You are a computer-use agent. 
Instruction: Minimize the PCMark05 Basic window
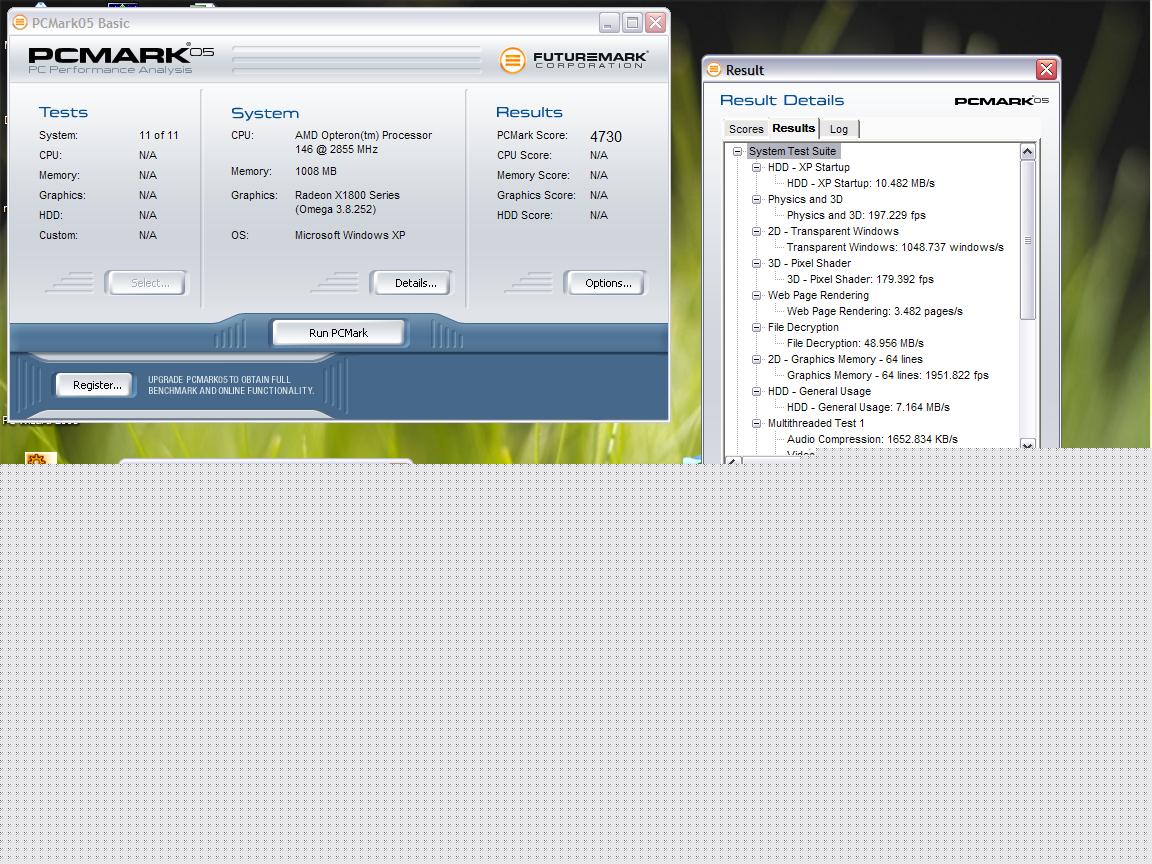click(609, 23)
